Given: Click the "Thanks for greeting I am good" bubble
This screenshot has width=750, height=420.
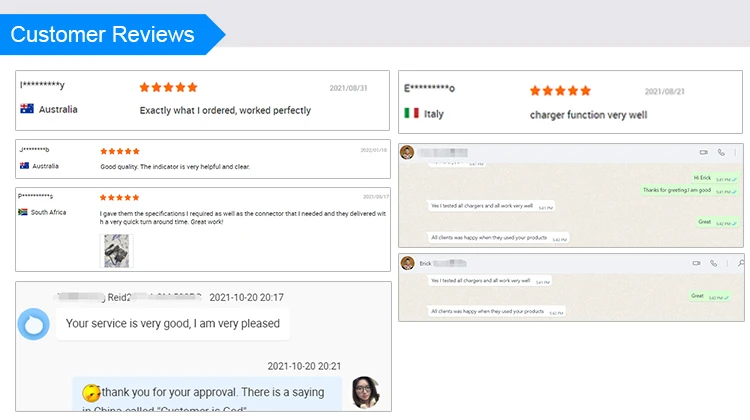Looking at the screenshot, I should pos(690,190).
